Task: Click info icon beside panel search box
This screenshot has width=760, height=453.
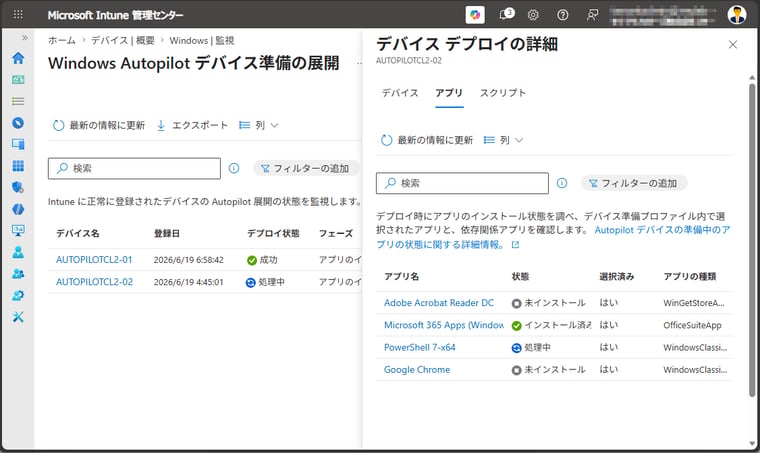Action: click(x=562, y=183)
